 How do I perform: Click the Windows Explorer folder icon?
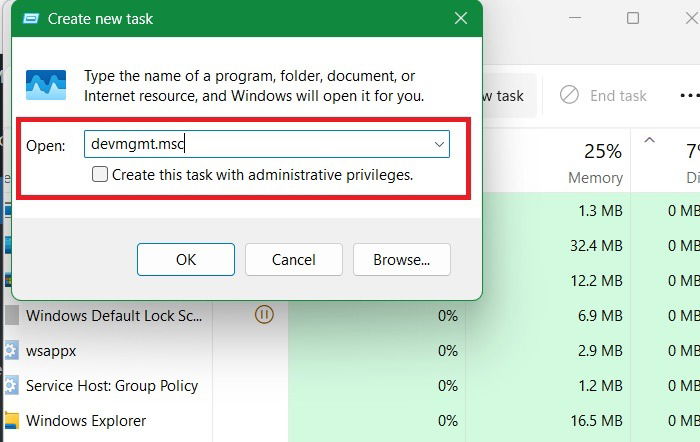[x=11, y=421]
